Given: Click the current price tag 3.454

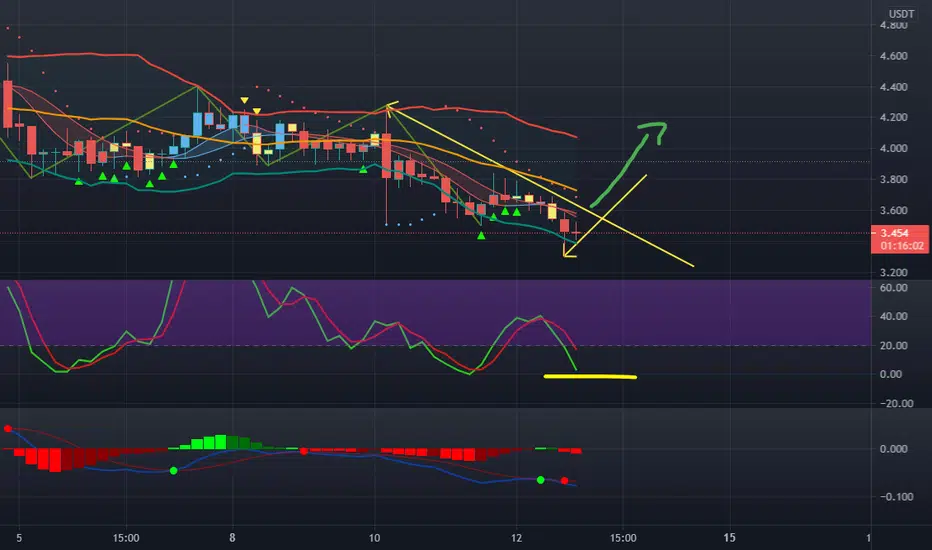Looking at the screenshot, I should click(x=895, y=233).
